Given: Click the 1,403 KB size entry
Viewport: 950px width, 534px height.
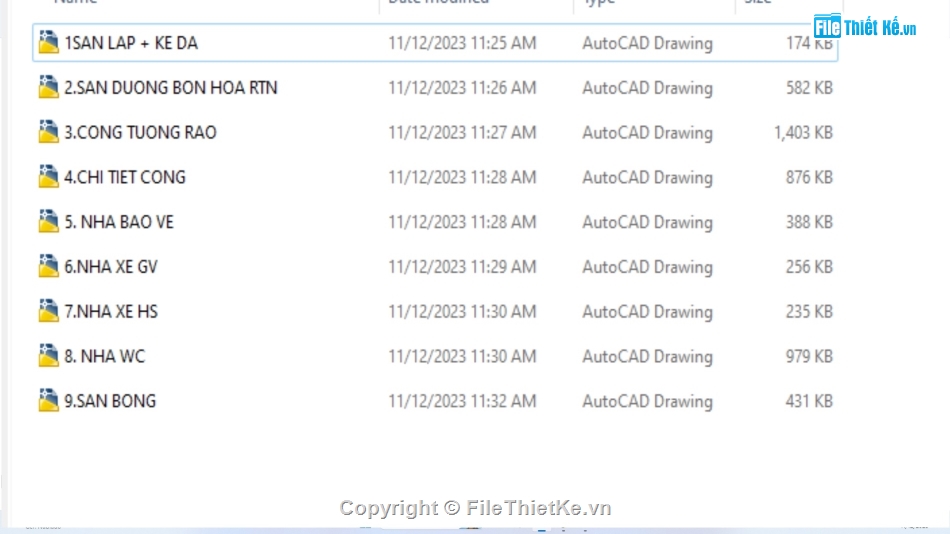Looking at the screenshot, I should coord(803,133).
